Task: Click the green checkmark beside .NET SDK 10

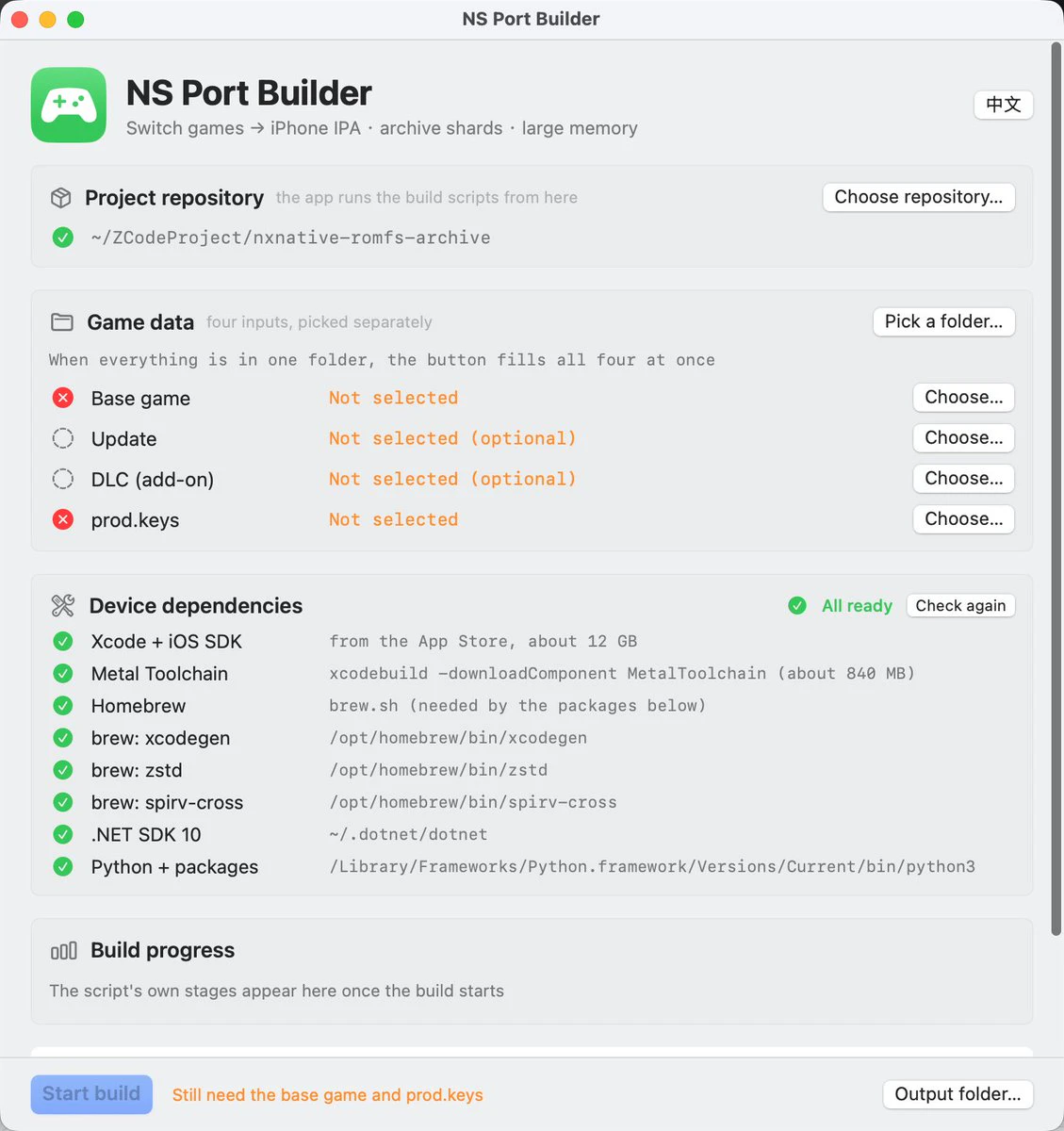Action: pos(63,834)
